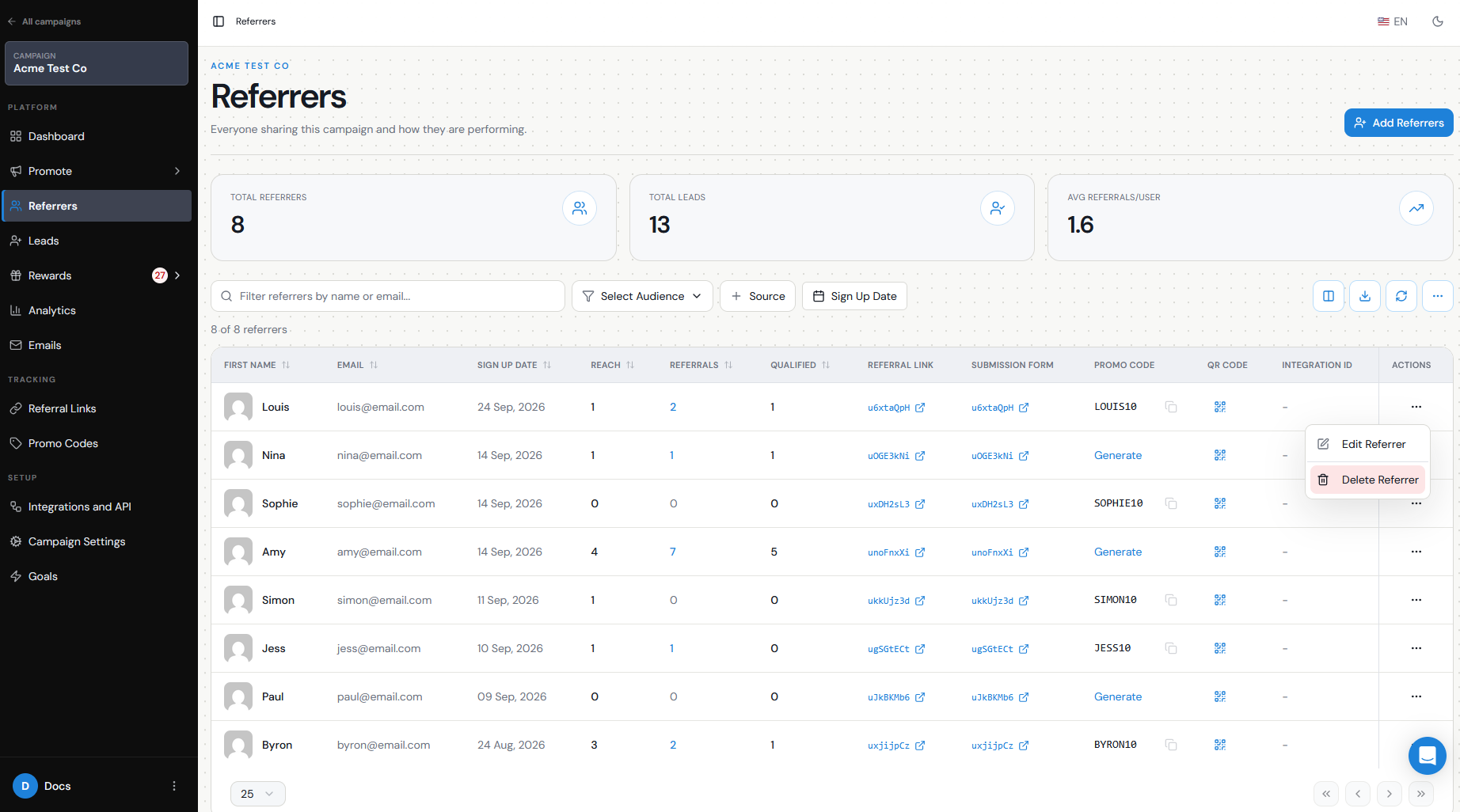Open actions menu for Louis
This screenshot has width=1460, height=812.
coord(1416,407)
